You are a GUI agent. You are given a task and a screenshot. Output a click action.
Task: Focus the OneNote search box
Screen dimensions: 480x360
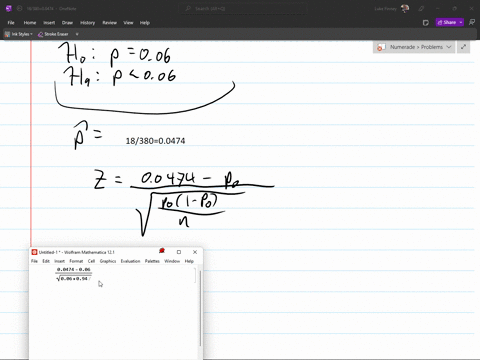click(243, 8)
